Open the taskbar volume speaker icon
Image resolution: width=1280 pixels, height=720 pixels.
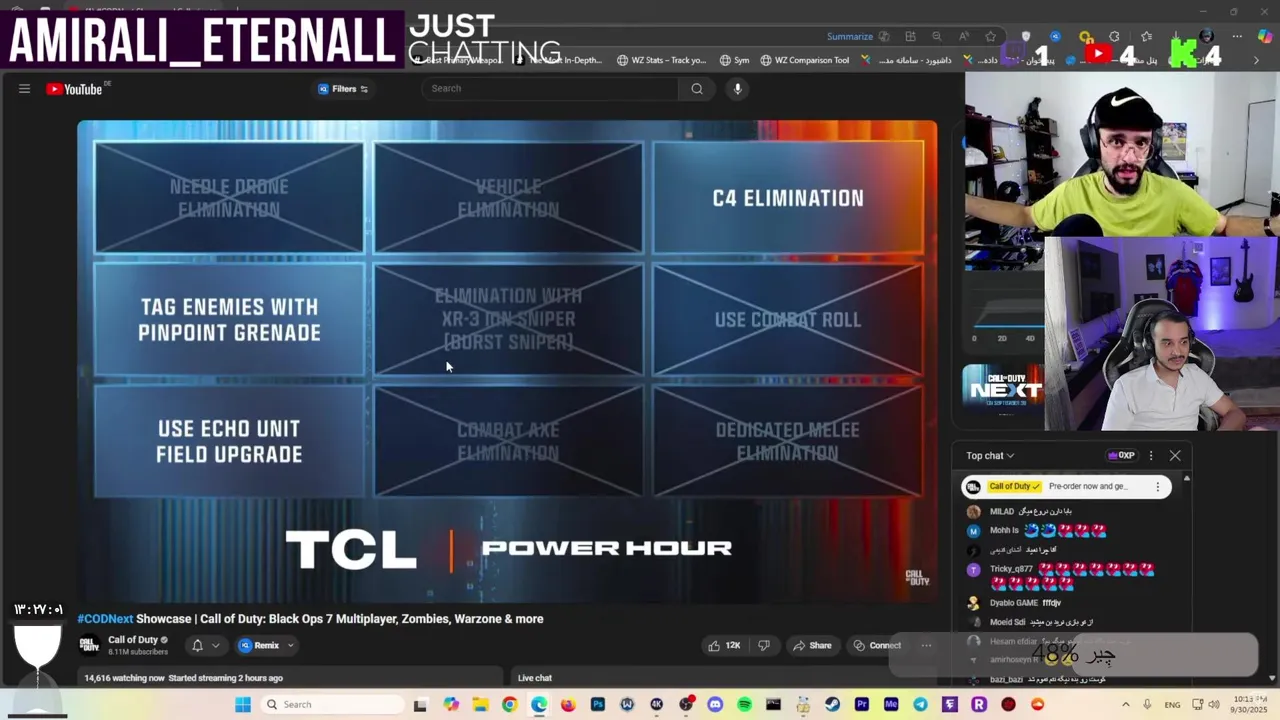[1214, 704]
